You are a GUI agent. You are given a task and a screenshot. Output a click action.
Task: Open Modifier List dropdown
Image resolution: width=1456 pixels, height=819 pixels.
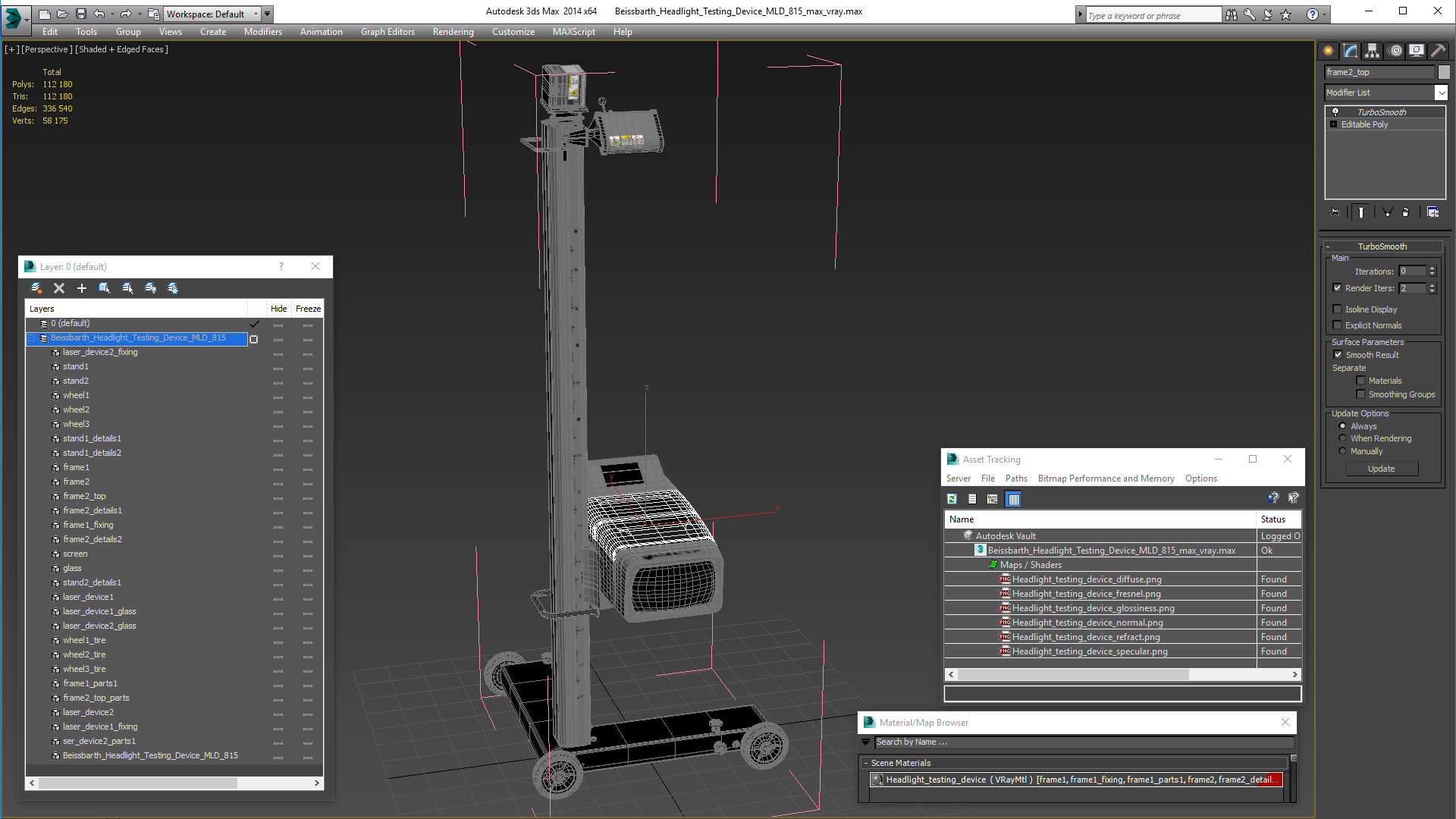[1442, 93]
